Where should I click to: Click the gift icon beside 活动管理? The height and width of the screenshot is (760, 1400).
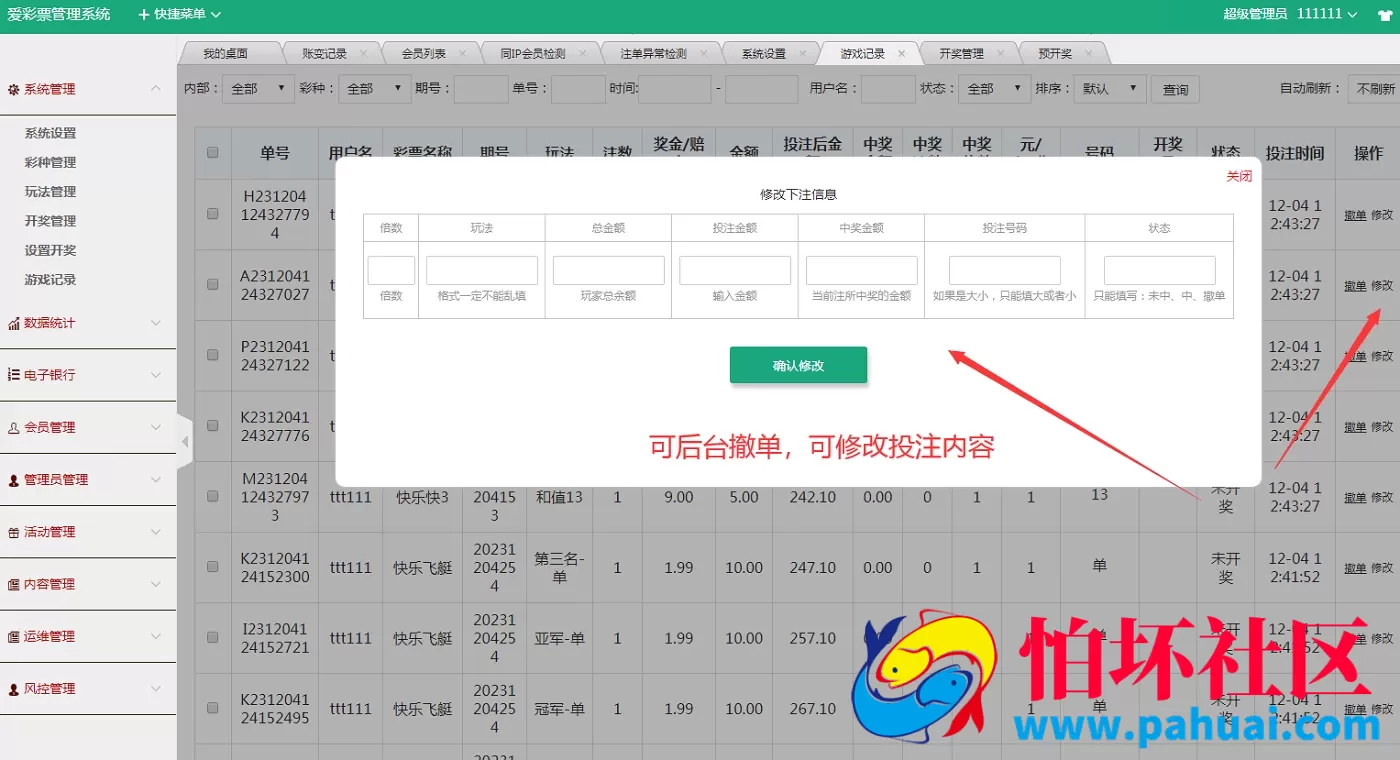[14, 532]
